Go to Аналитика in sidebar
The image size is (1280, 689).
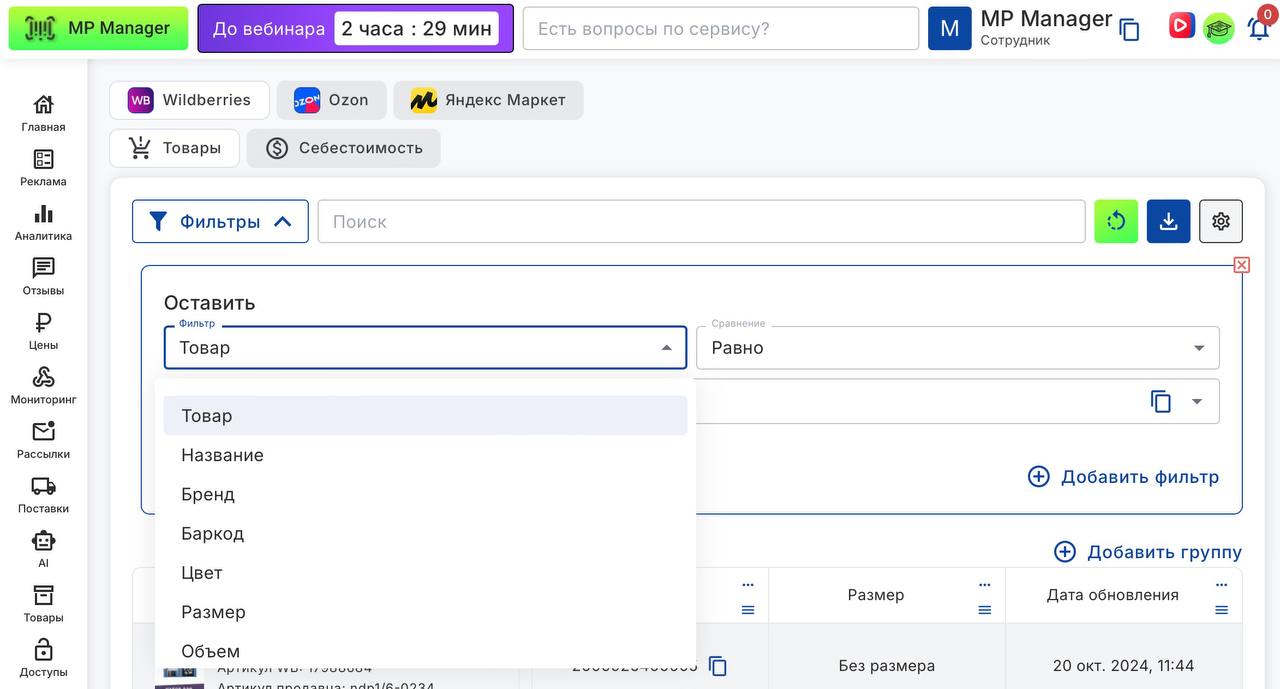coord(43,222)
